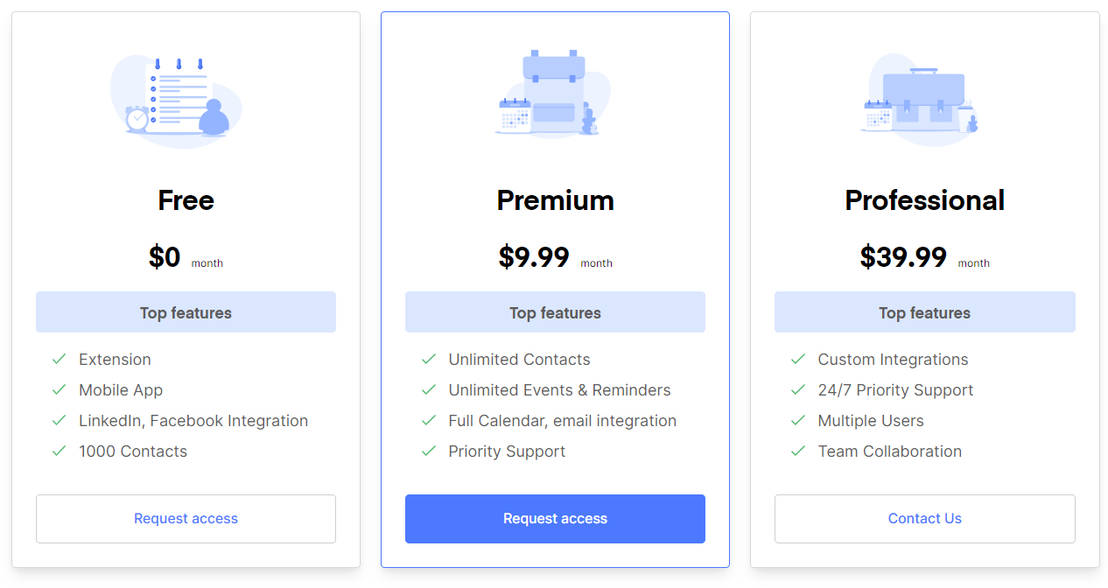1108x588 pixels.
Task: Click the checkmark beside Team Collaboration
Action: click(x=798, y=452)
